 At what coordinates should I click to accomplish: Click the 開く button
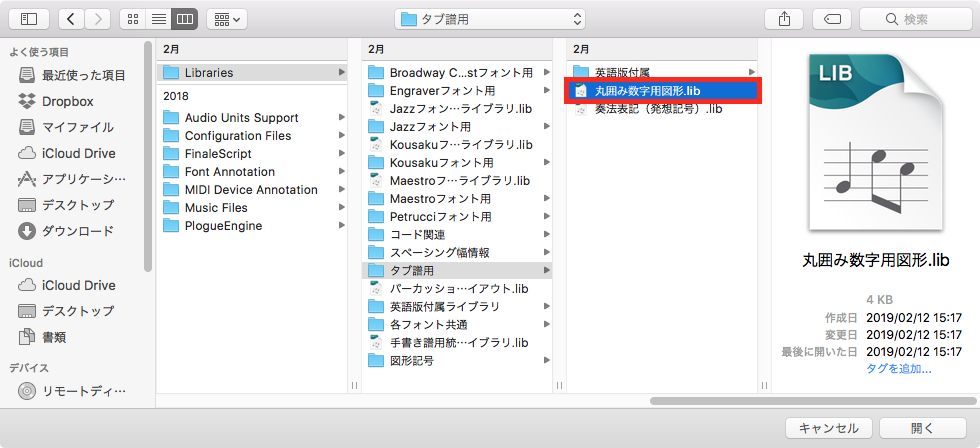(x=923, y=428)
